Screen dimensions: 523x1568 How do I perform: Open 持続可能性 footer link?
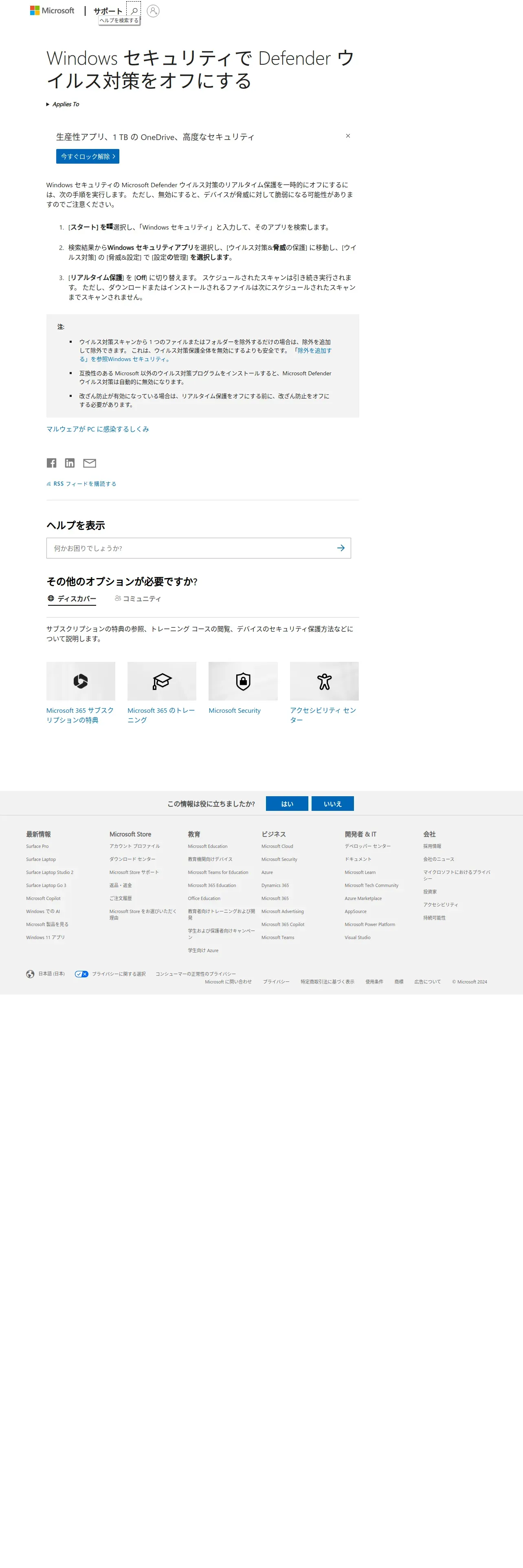coord(434,918)
